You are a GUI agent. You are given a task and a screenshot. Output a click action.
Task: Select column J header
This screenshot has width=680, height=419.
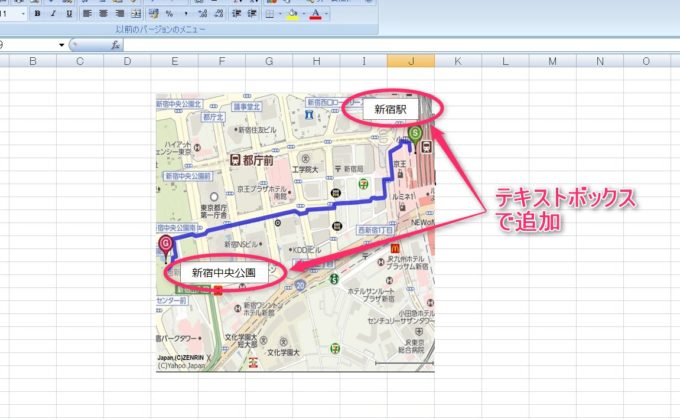410,61
